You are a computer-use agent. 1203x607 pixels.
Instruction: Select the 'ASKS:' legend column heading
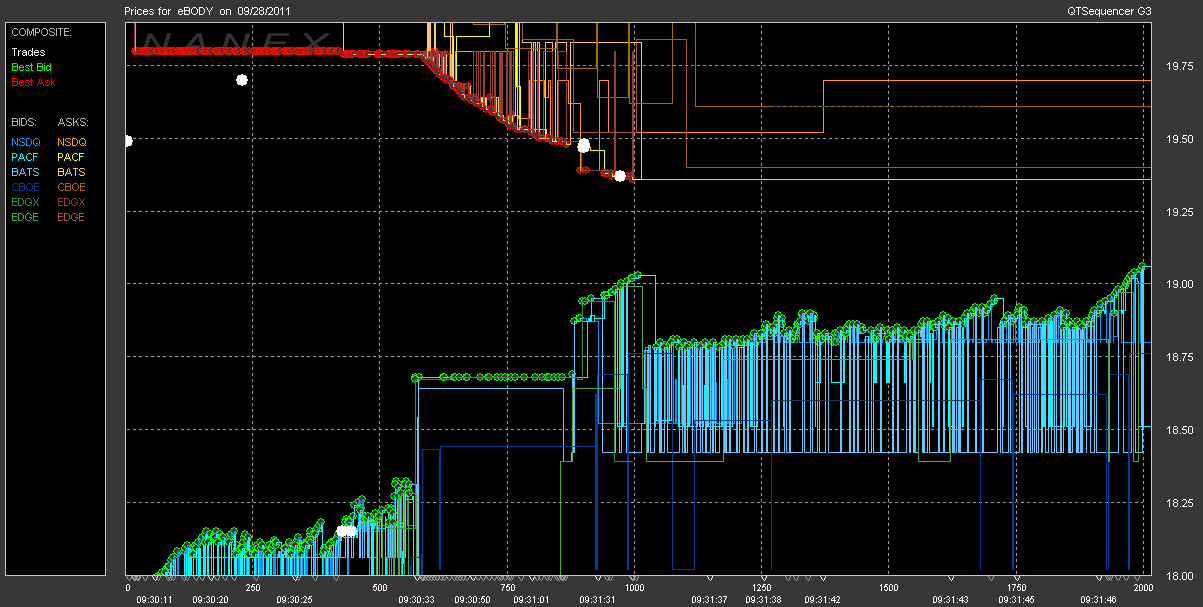click(72, 122)
